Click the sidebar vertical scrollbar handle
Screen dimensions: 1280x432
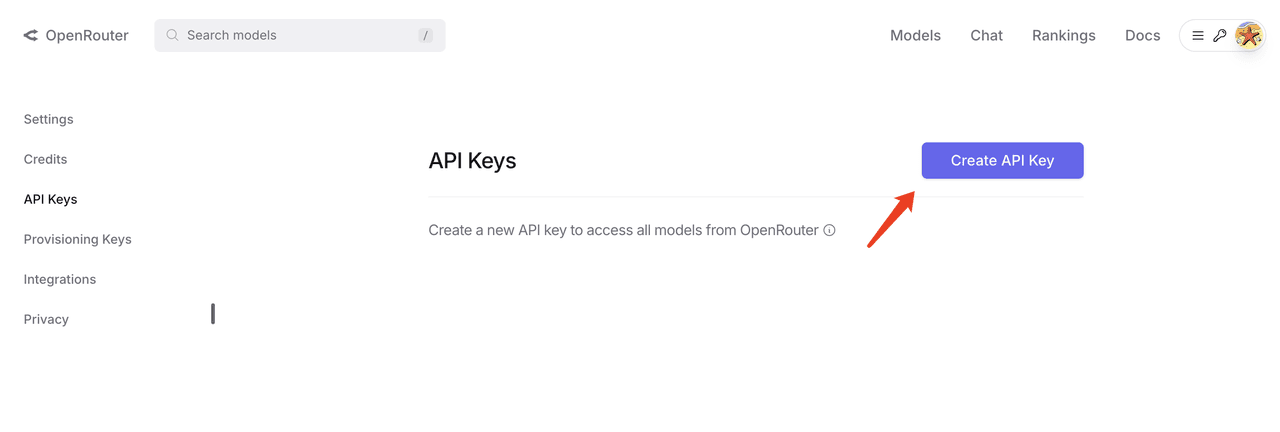coord(213,314)
